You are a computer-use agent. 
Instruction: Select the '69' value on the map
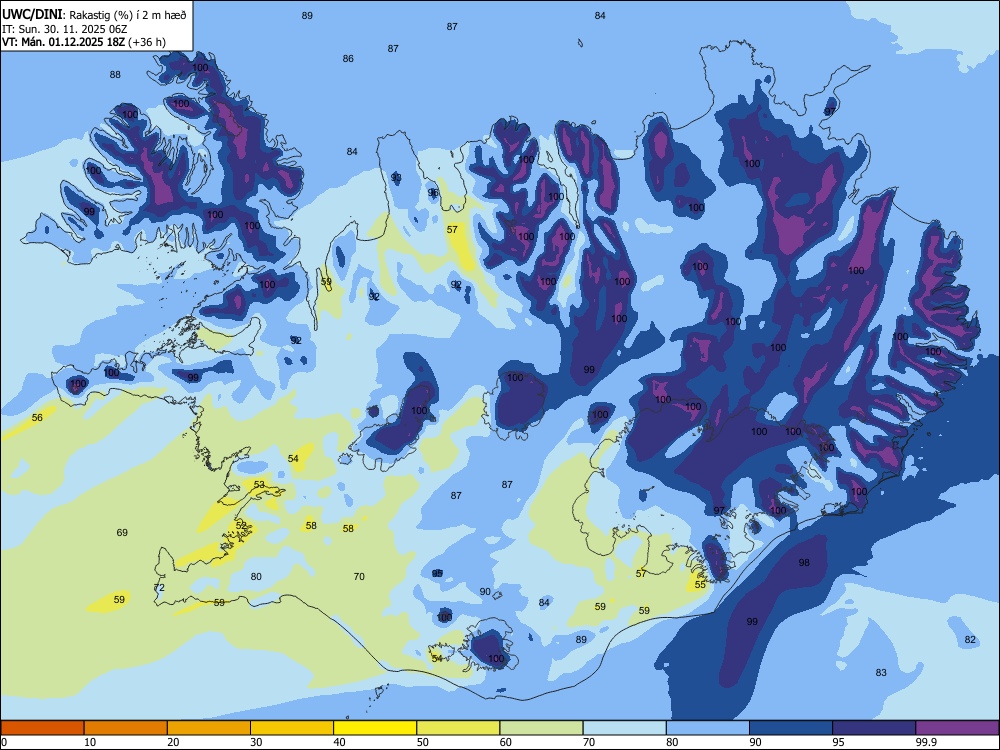click(122, 533)
